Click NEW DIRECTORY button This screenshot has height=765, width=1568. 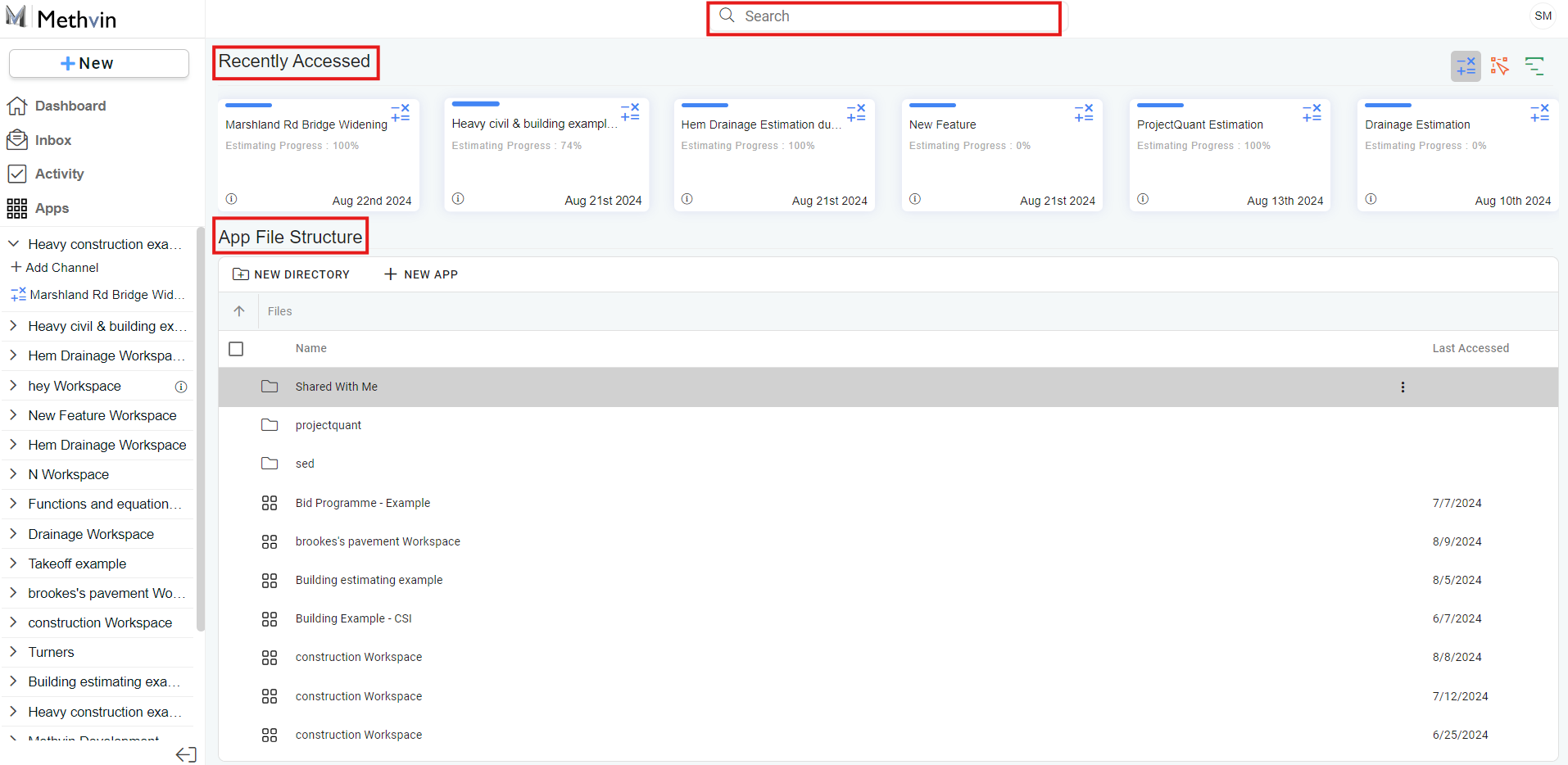click(292, 274)
